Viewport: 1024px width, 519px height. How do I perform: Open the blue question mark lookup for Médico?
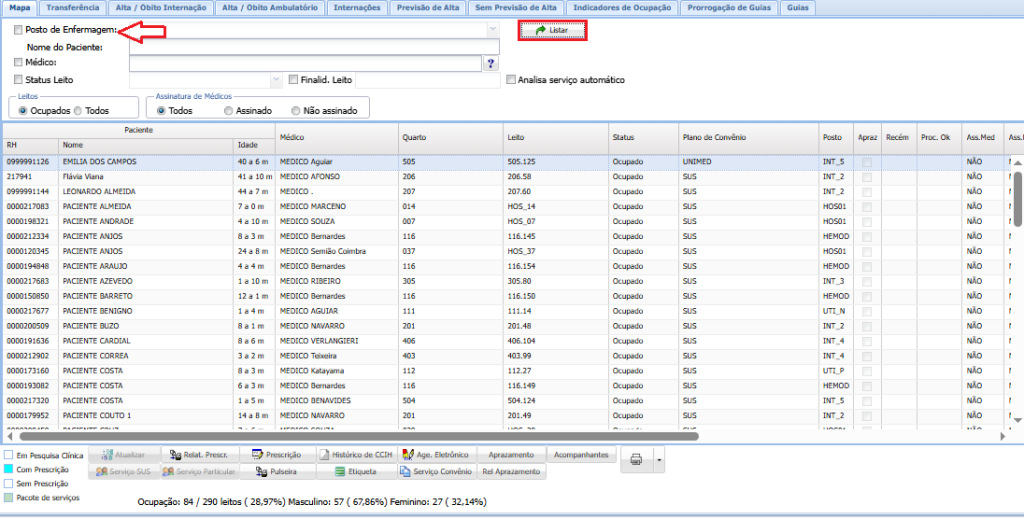pos(490,63)
